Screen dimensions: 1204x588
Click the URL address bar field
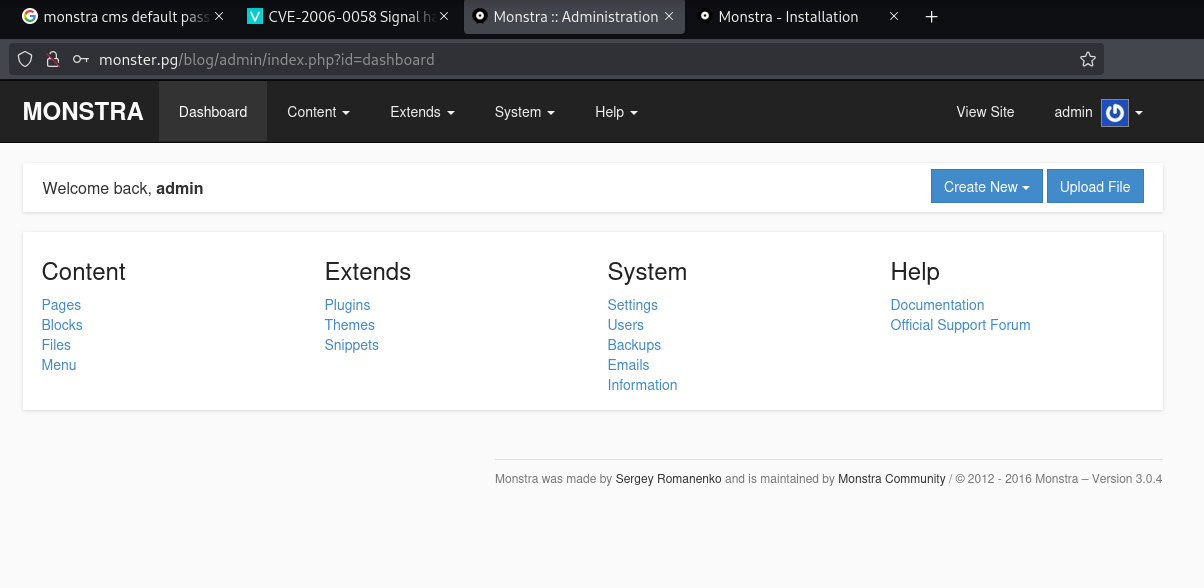click(555, 59)
